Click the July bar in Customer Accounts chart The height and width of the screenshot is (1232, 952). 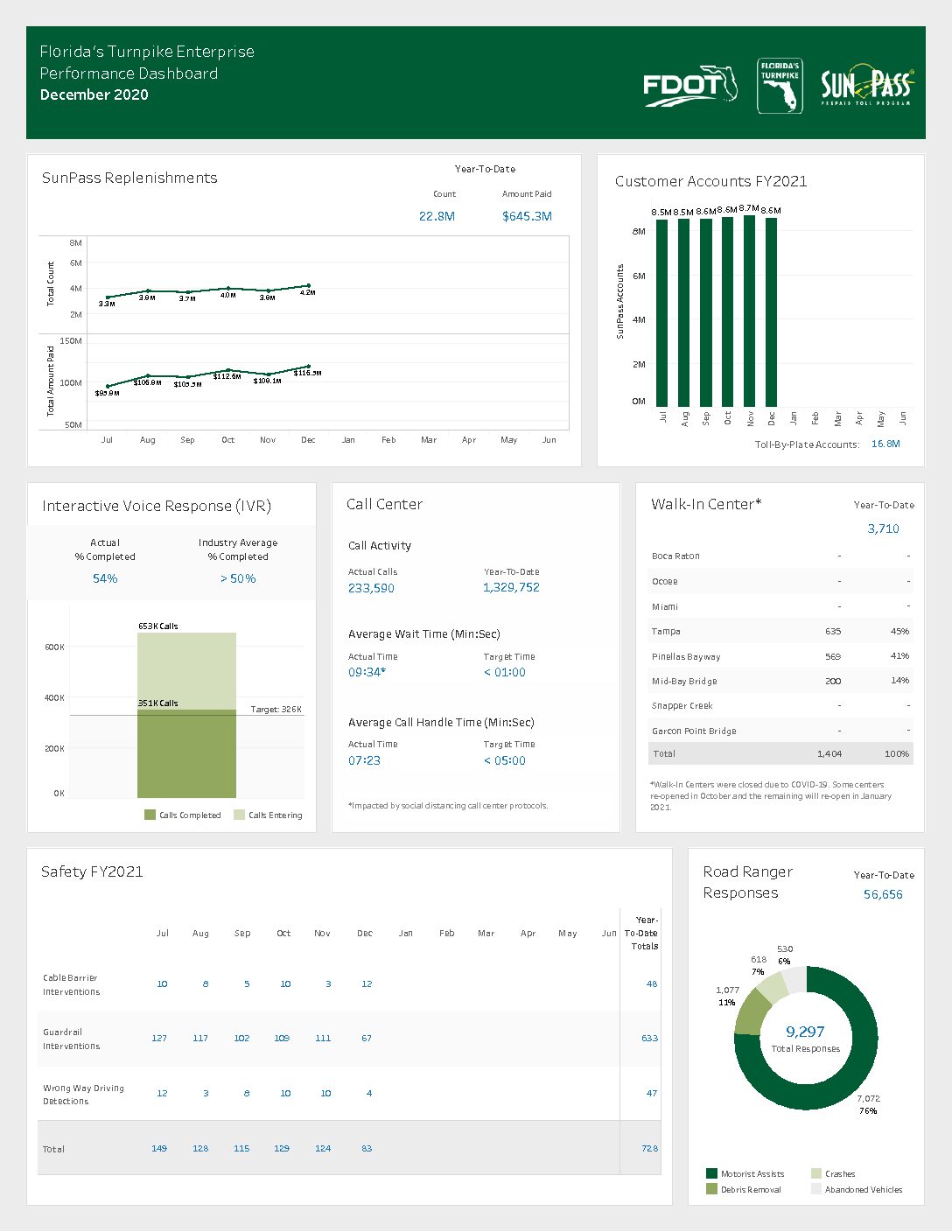click(x=661, y=312)
